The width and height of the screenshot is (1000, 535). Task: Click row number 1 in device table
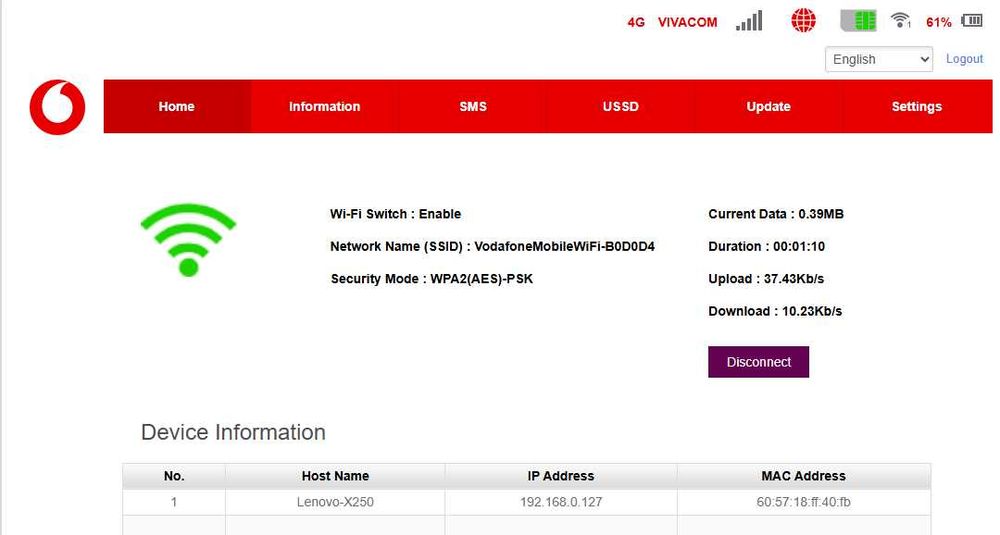coord(173,502)
